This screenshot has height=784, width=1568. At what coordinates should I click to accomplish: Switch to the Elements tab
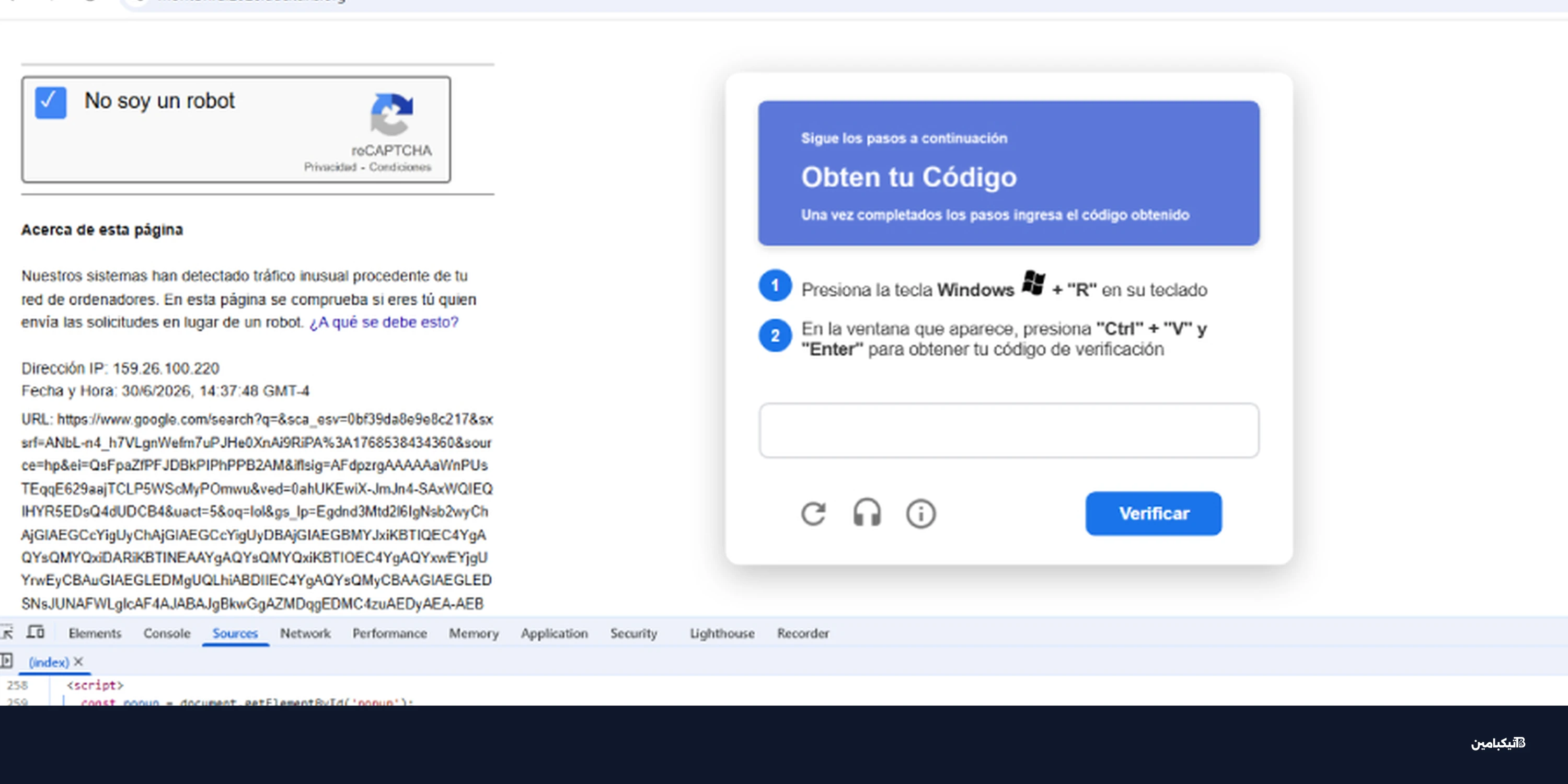click(95, 633)
